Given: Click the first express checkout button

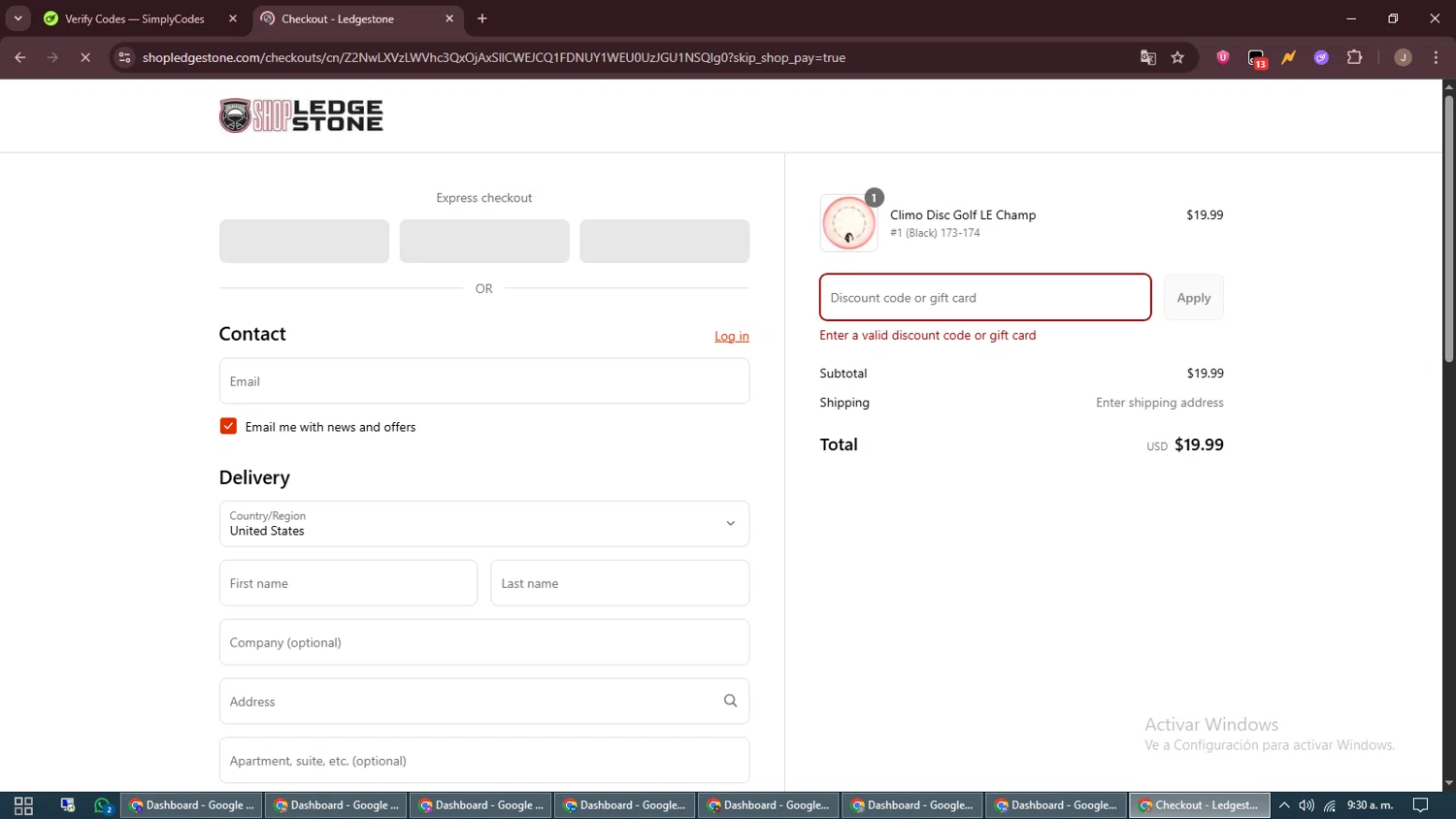Looking at the screenshot, I should click(304, 241).
